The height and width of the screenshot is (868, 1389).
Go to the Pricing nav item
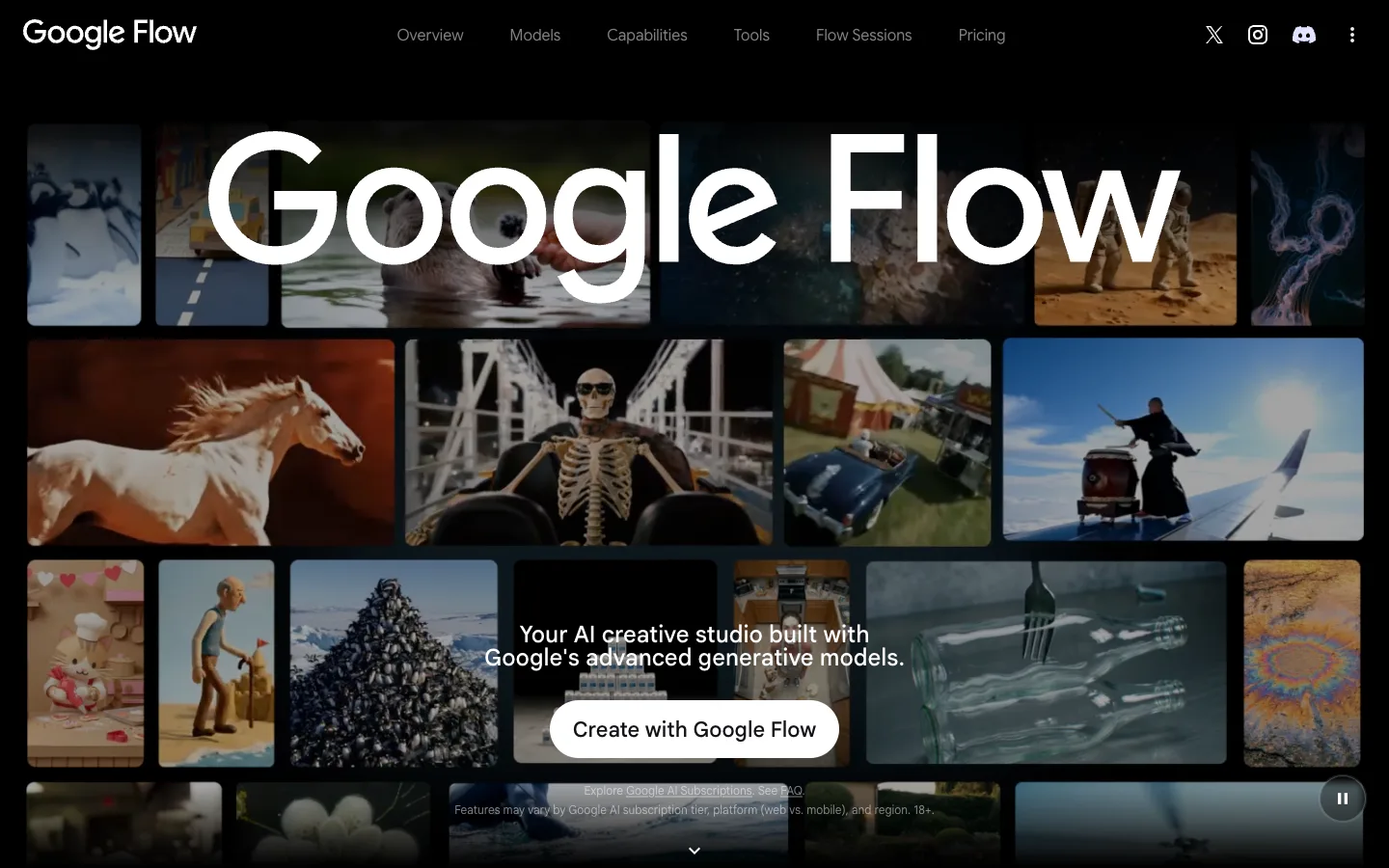point(981,35)
